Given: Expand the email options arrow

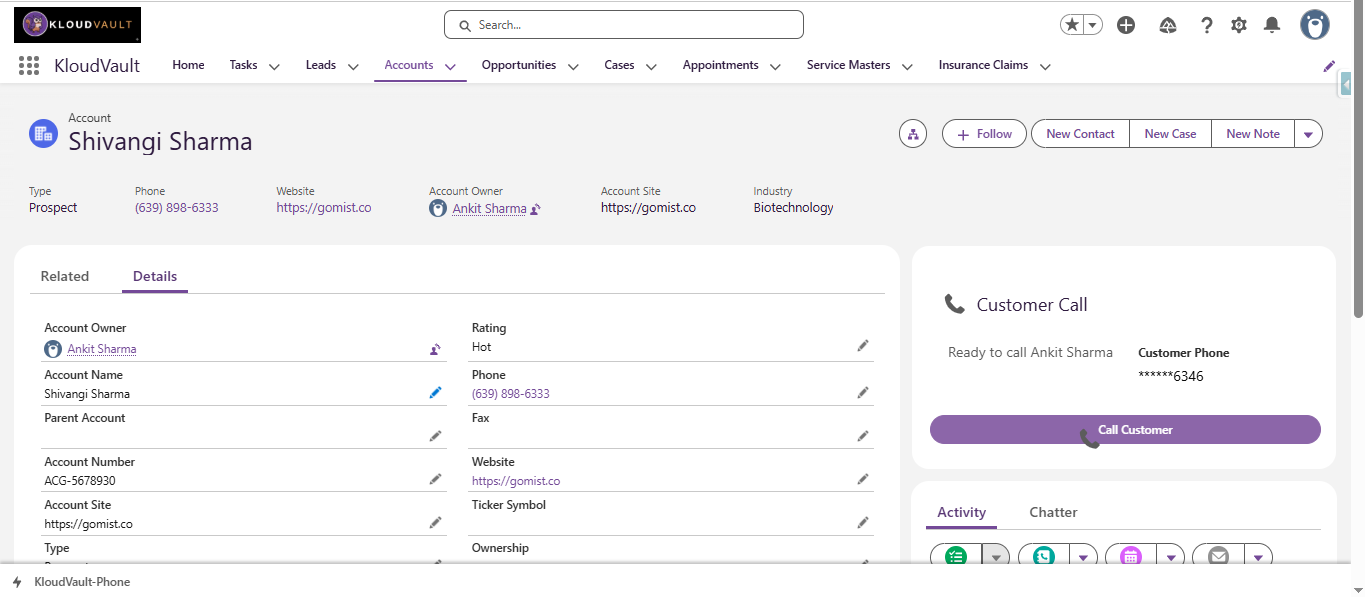Looking at the screenshot, I should pos(1258,557).
